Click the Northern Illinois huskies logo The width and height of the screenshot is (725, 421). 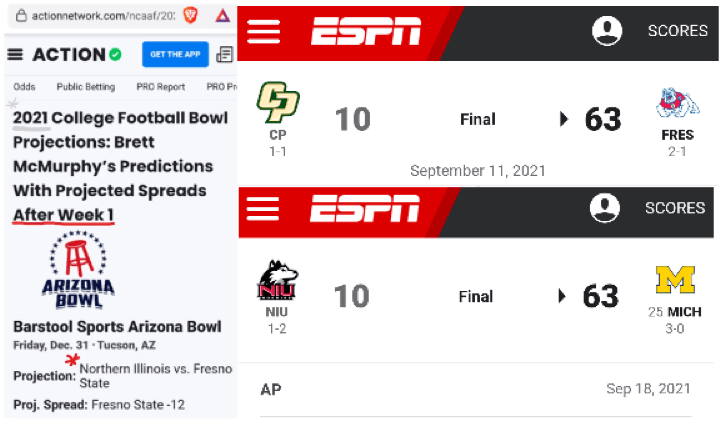pyautogui.click(x=277, y=280)
